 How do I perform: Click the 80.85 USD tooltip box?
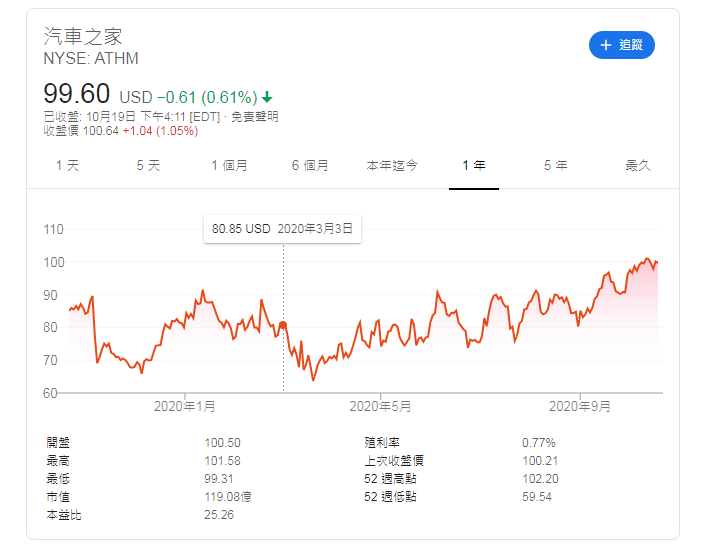tap(282, 229)
